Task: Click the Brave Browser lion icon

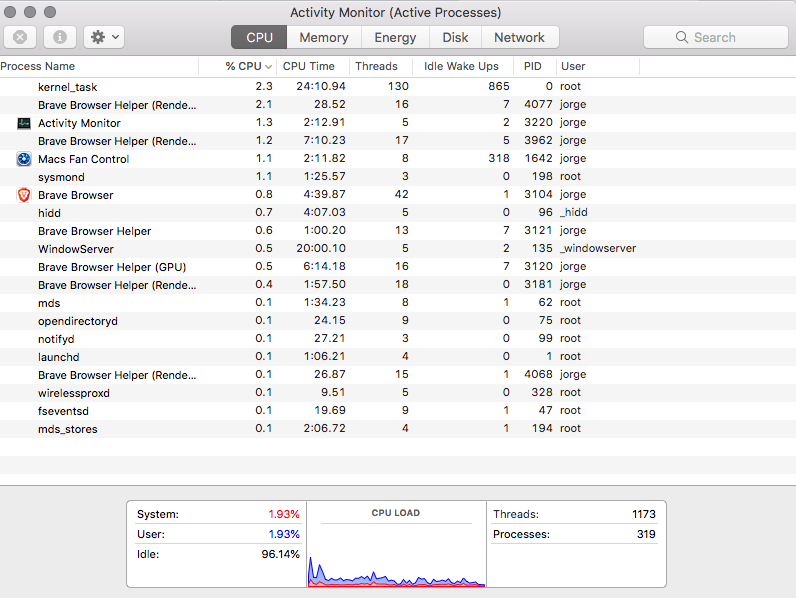Action: coord(24,195)
